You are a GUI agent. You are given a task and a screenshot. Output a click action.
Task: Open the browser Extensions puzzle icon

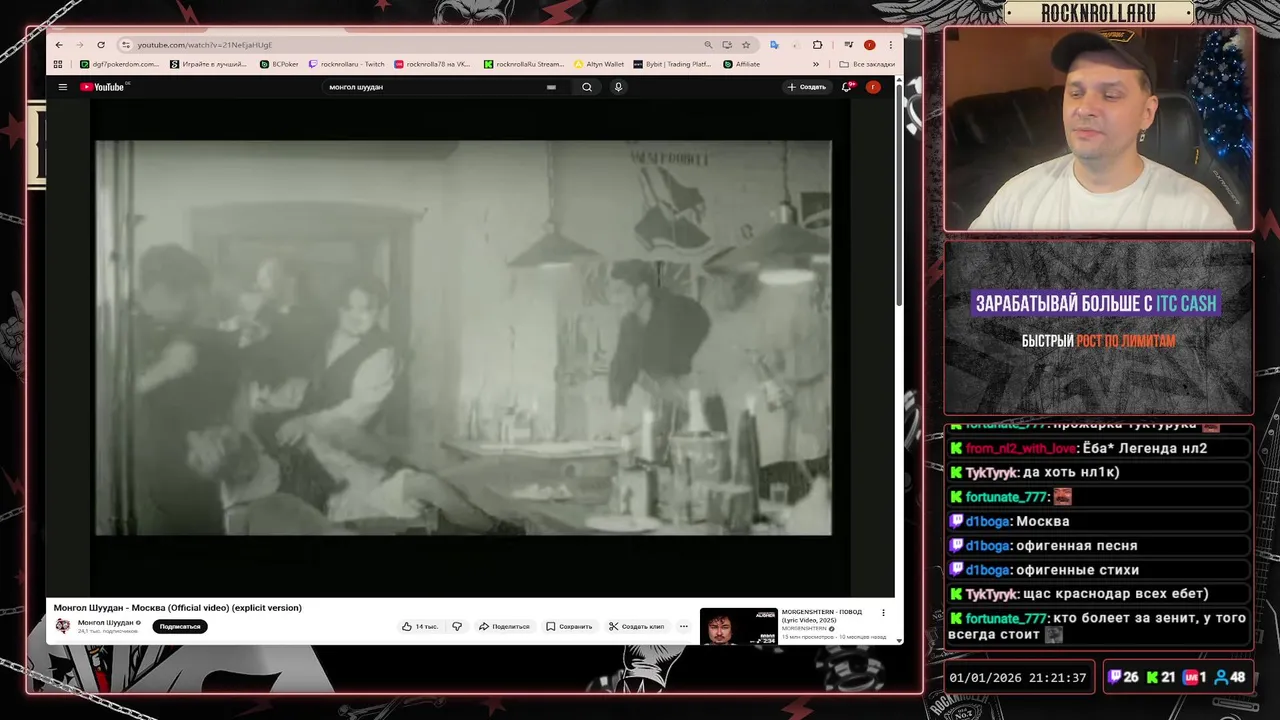pyautogui.click(x=817, y=45)
